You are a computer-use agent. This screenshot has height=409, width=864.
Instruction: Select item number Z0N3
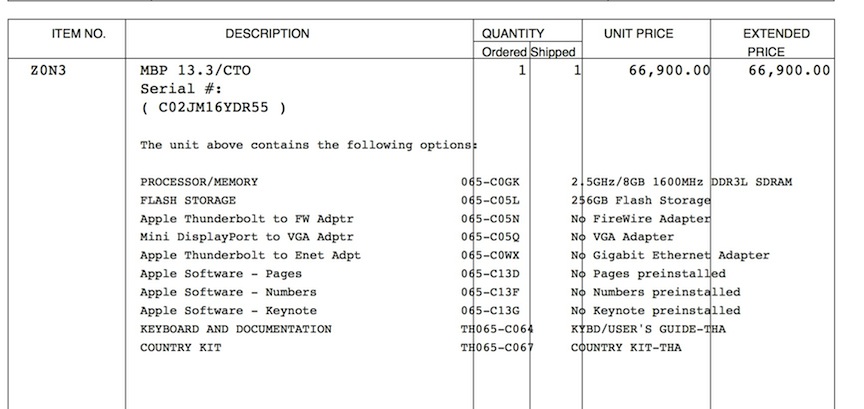[48, 71]
